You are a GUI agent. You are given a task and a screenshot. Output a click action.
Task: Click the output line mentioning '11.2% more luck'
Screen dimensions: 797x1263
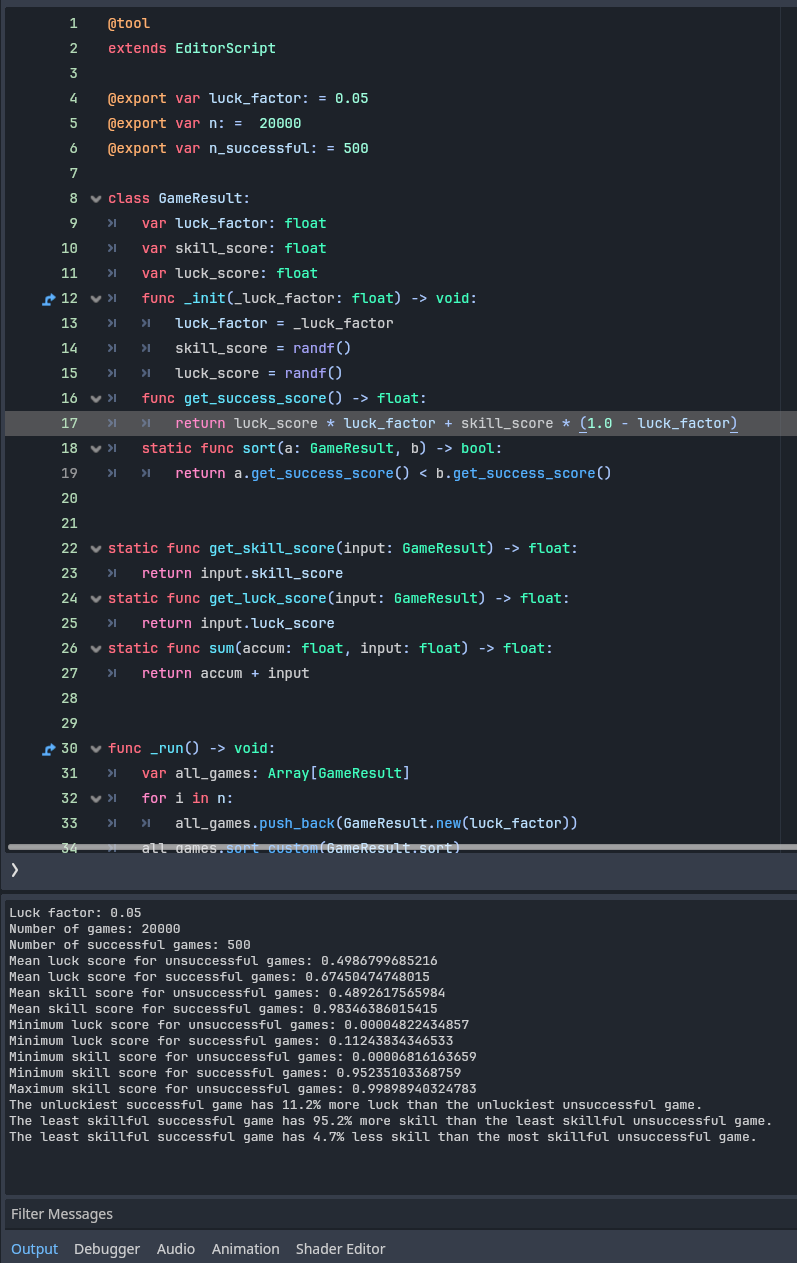[x=356, y=1104]
